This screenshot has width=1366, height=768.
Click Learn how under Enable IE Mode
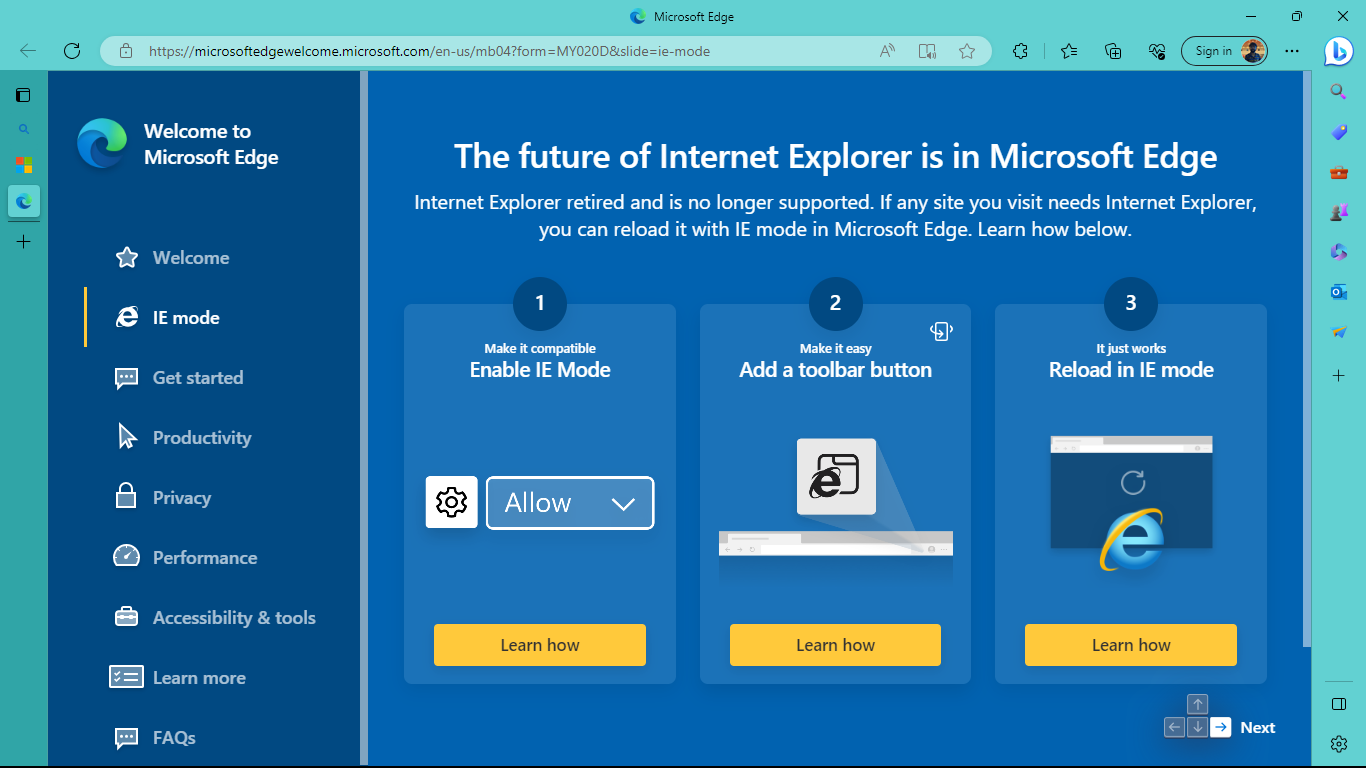(x=540, y=645)
